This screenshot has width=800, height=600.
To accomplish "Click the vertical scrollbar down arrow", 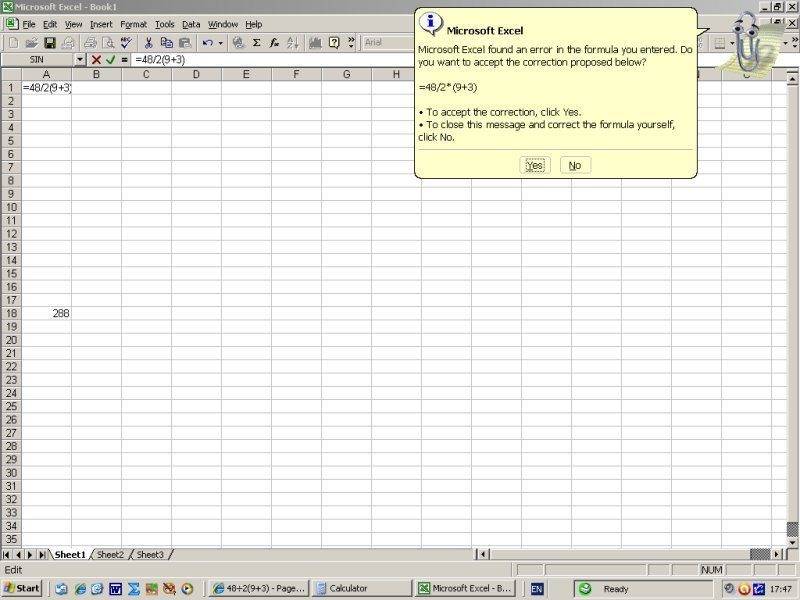I will [x=792, y=542].
